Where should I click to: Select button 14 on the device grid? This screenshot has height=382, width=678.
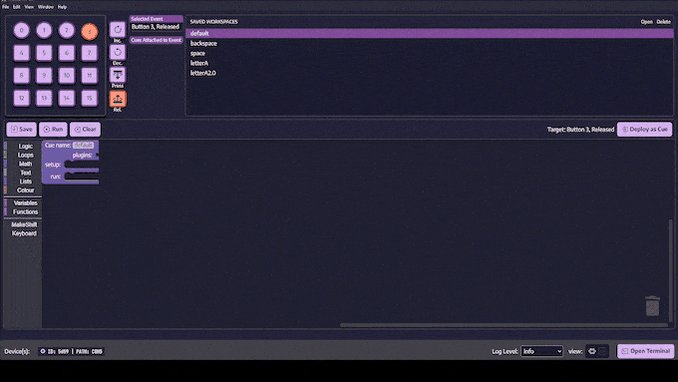point(67,98)
